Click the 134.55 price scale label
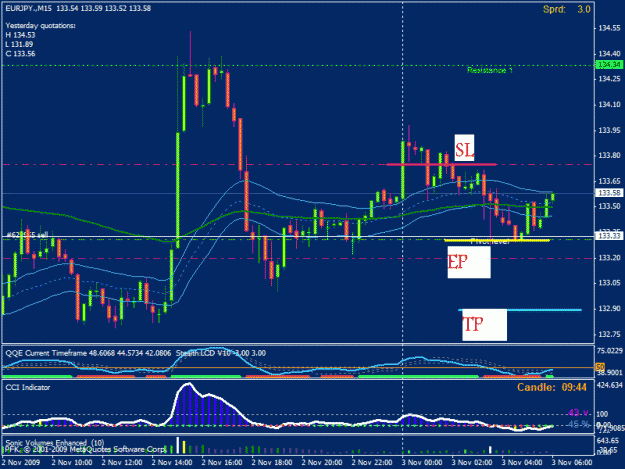The height and width of the screenshot is (469, 625). point(609,28)
